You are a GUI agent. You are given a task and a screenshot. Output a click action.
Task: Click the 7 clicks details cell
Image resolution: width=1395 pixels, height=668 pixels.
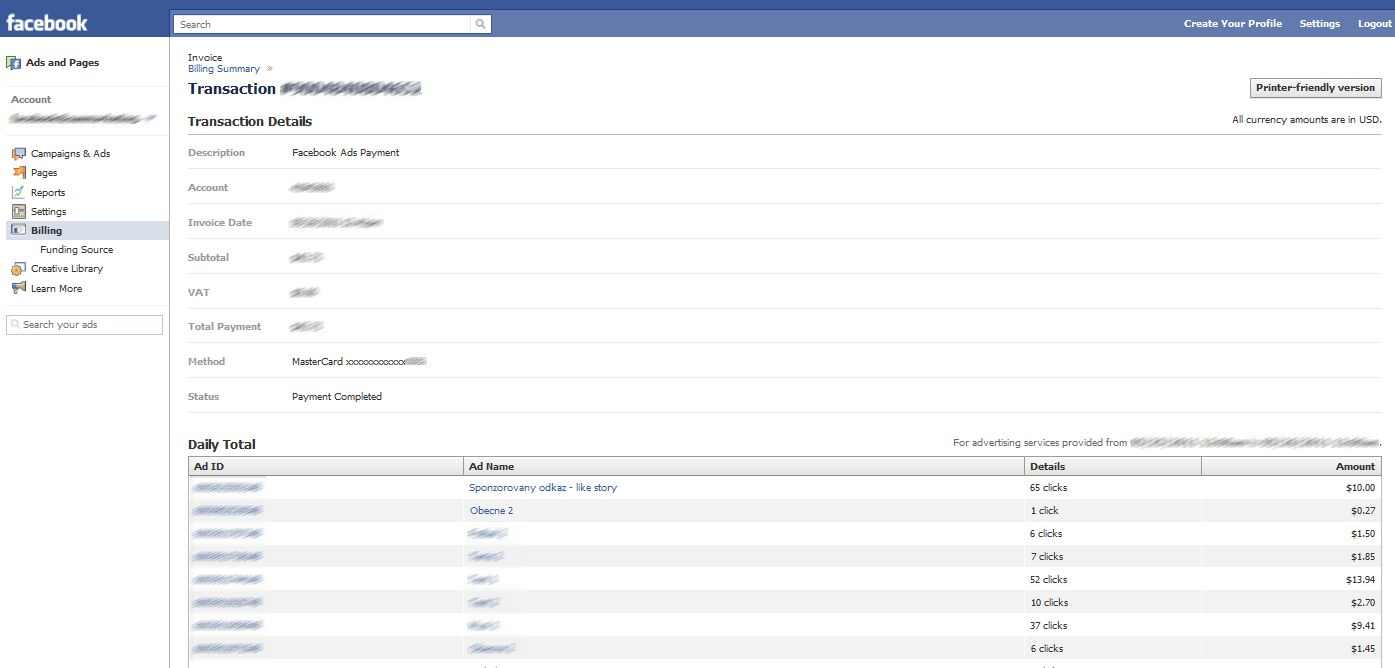(x=1046, y=557)
